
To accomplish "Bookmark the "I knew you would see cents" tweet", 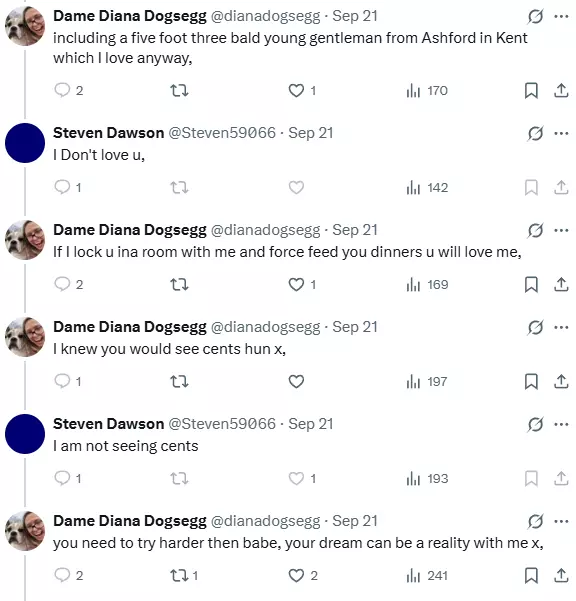I will click(531, 381).
